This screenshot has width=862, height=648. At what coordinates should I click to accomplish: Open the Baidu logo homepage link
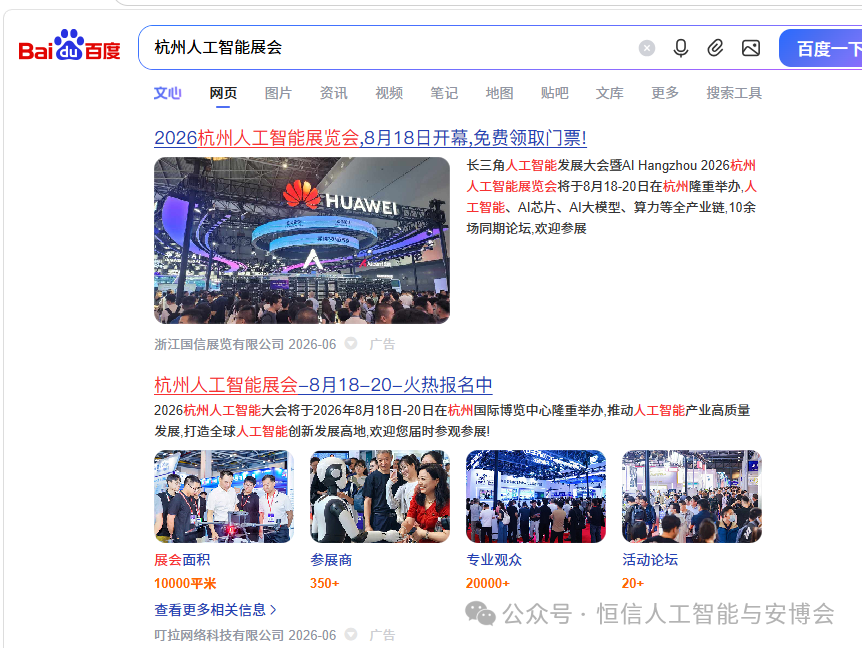[x=69, y=46]
